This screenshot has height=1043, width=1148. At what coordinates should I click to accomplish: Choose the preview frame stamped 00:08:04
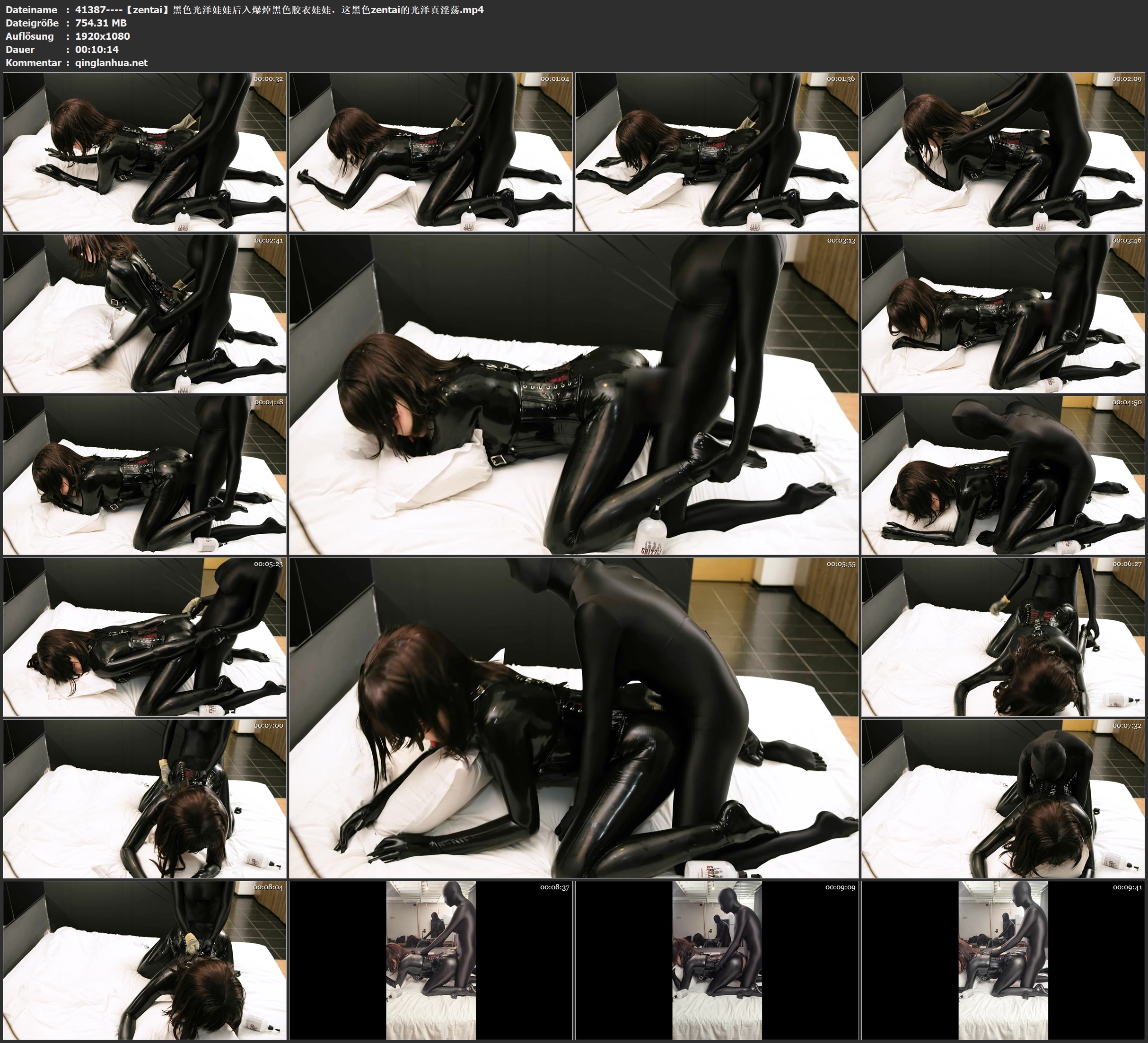[145, 960]
